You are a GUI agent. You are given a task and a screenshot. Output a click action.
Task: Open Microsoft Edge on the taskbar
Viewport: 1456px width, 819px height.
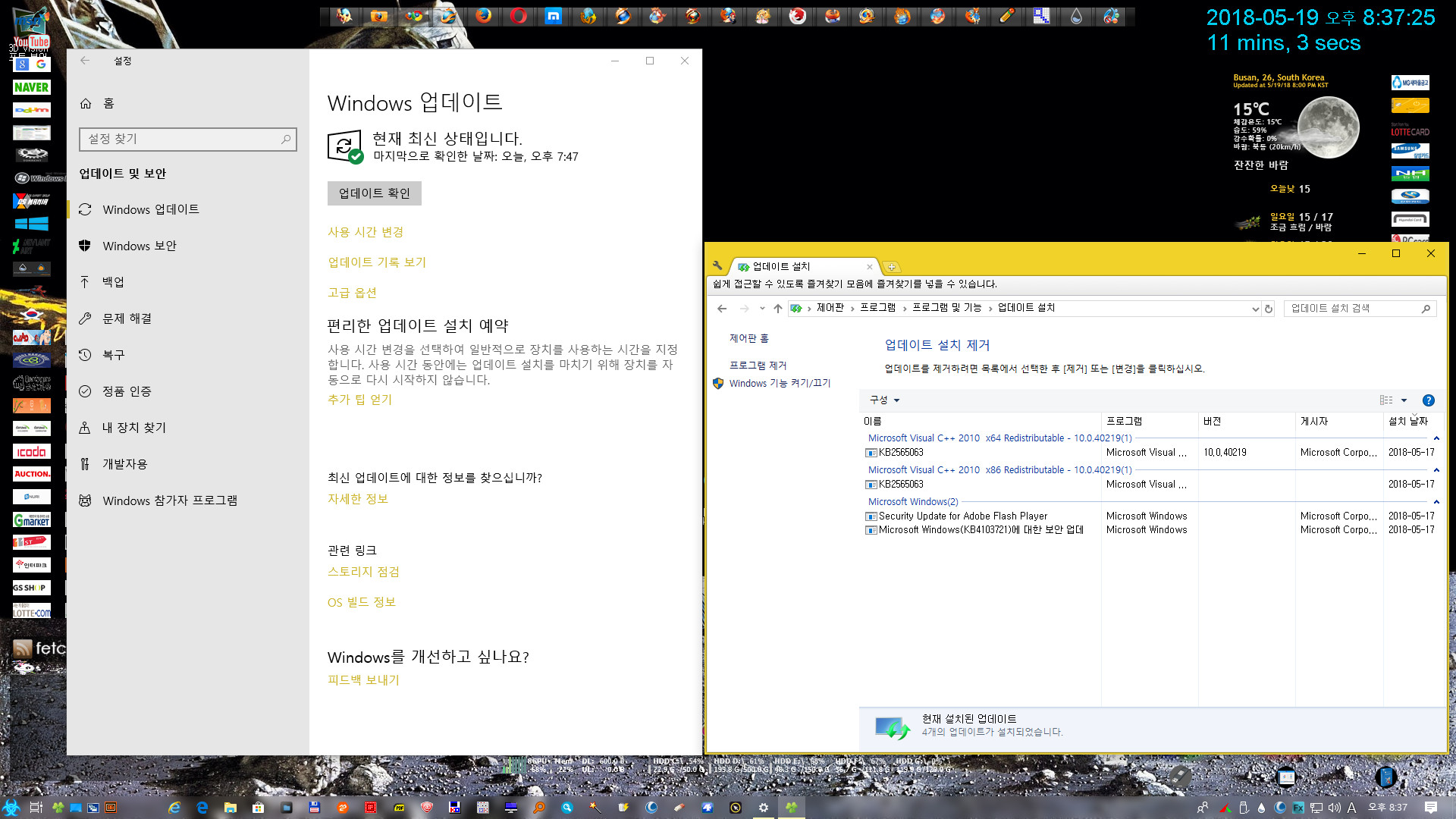202,808
